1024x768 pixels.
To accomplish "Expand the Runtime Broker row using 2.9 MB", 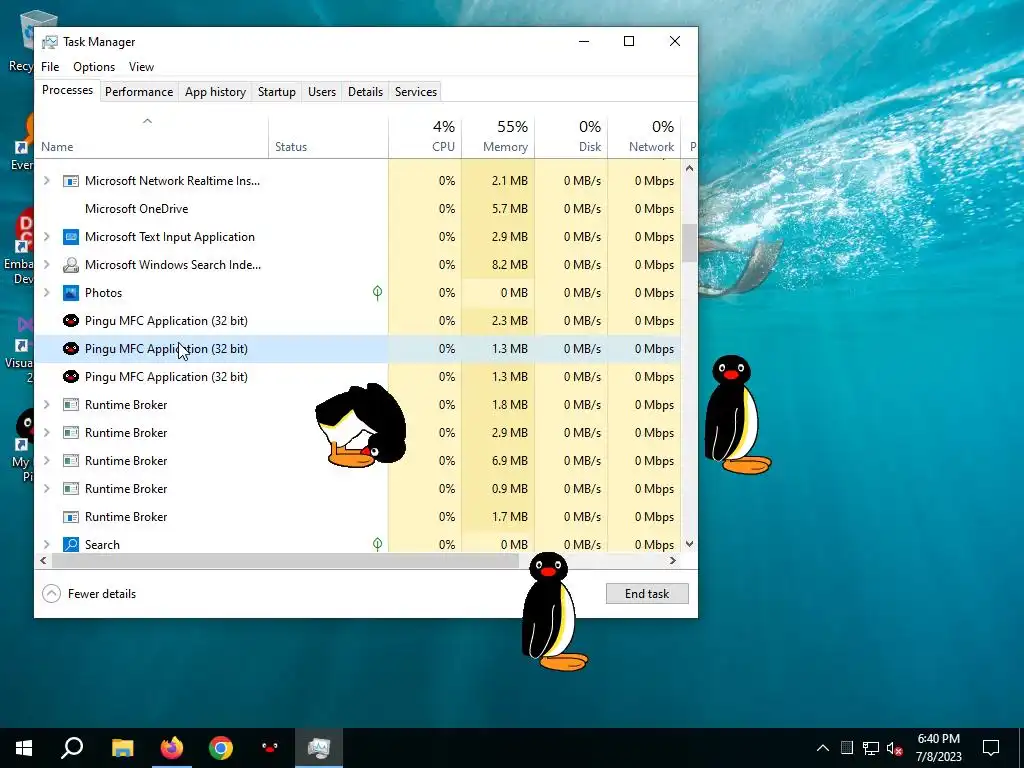I will pyautogui.click(x=46, y=432).
